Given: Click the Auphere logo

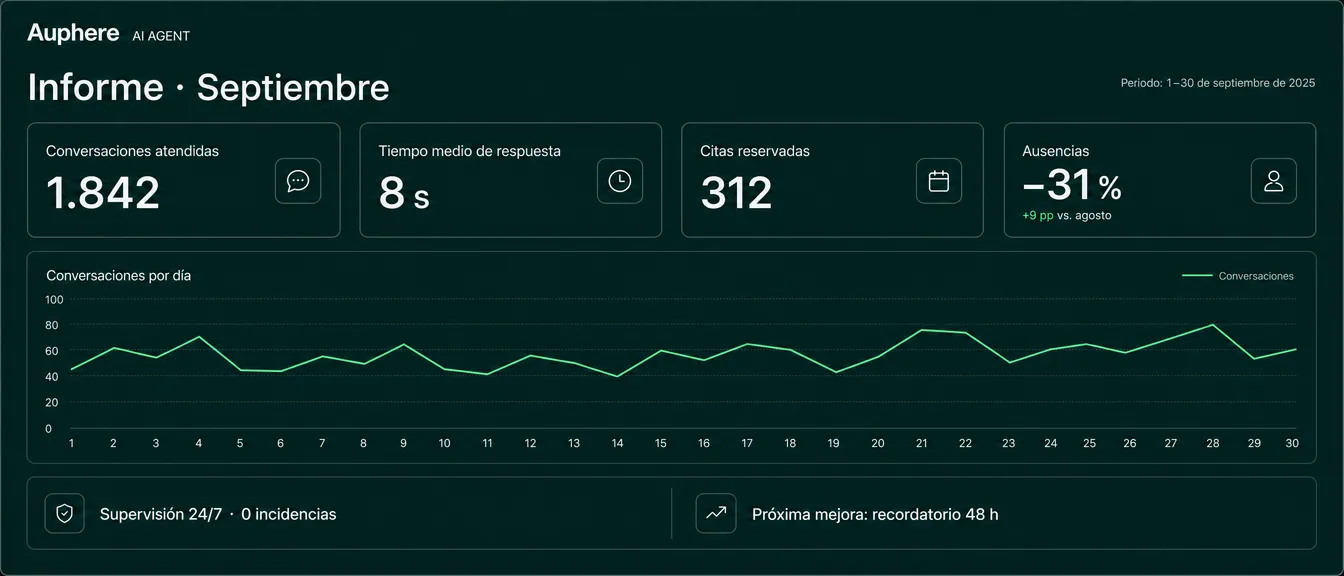Looking at the screenshot, I should tap(73, 33).
